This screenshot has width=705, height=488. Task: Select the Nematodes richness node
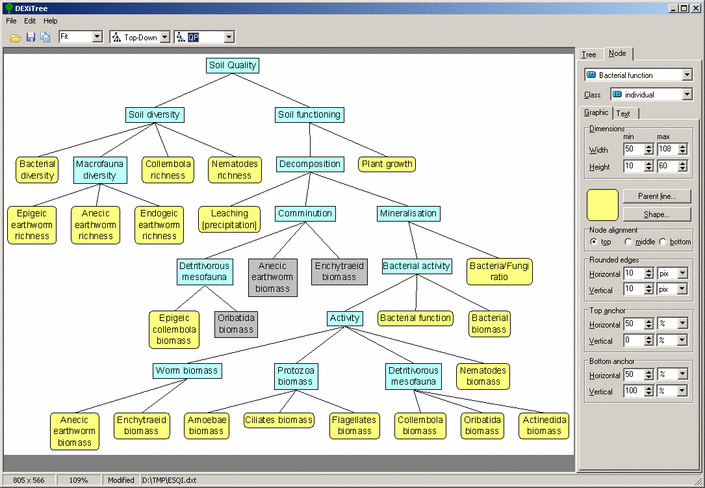(235, 170)
